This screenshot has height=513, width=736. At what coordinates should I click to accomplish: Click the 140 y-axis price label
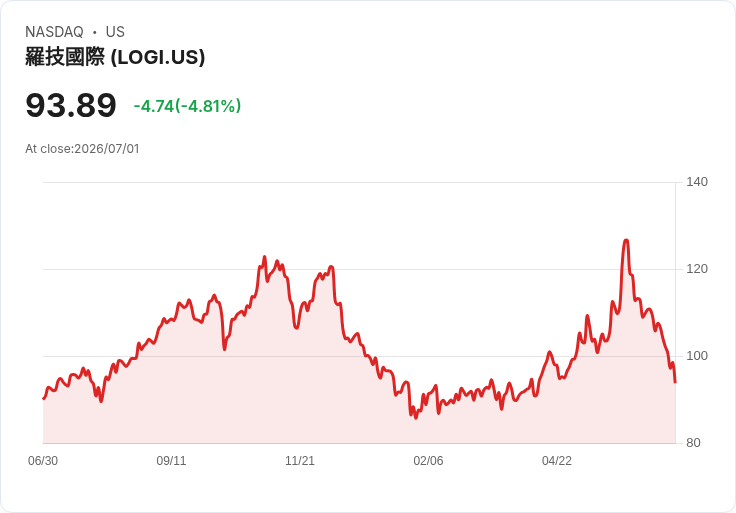(697, 182)
